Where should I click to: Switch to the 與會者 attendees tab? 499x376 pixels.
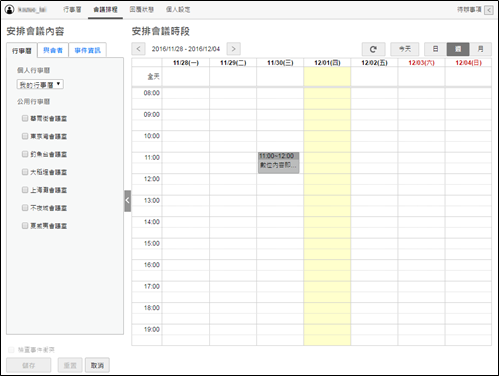coord(53,50)
